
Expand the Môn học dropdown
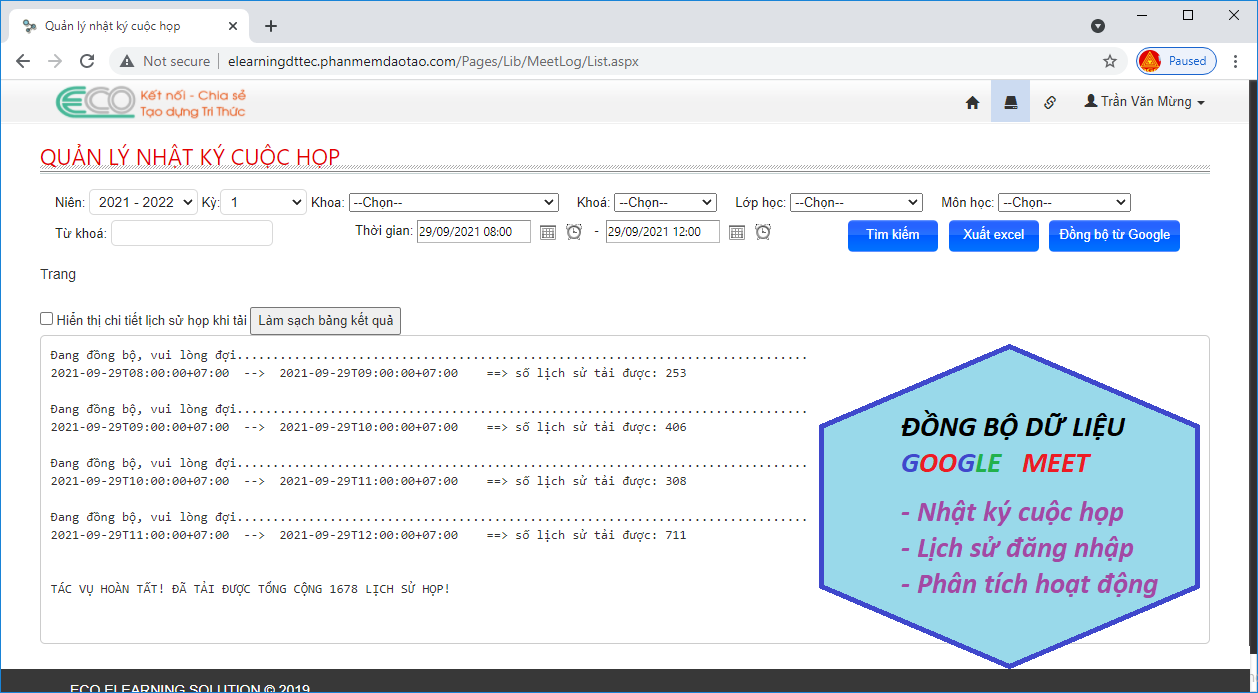pos(1064,202)
